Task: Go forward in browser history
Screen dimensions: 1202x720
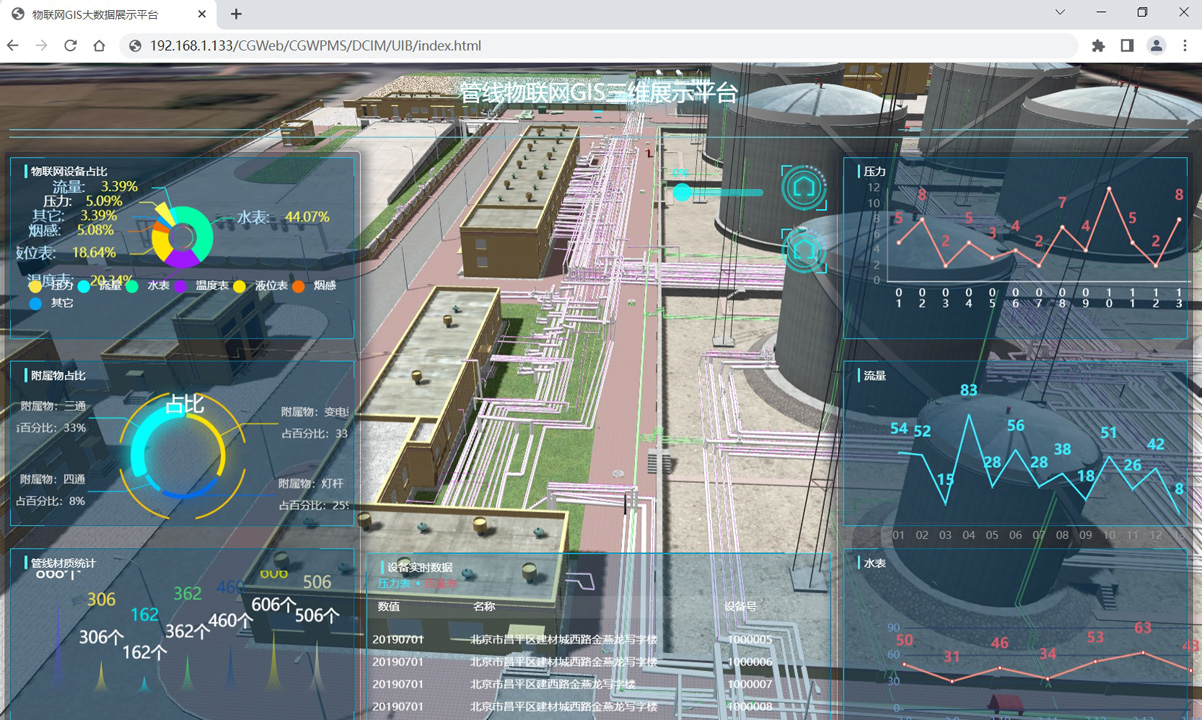Action: pos(42,45)
